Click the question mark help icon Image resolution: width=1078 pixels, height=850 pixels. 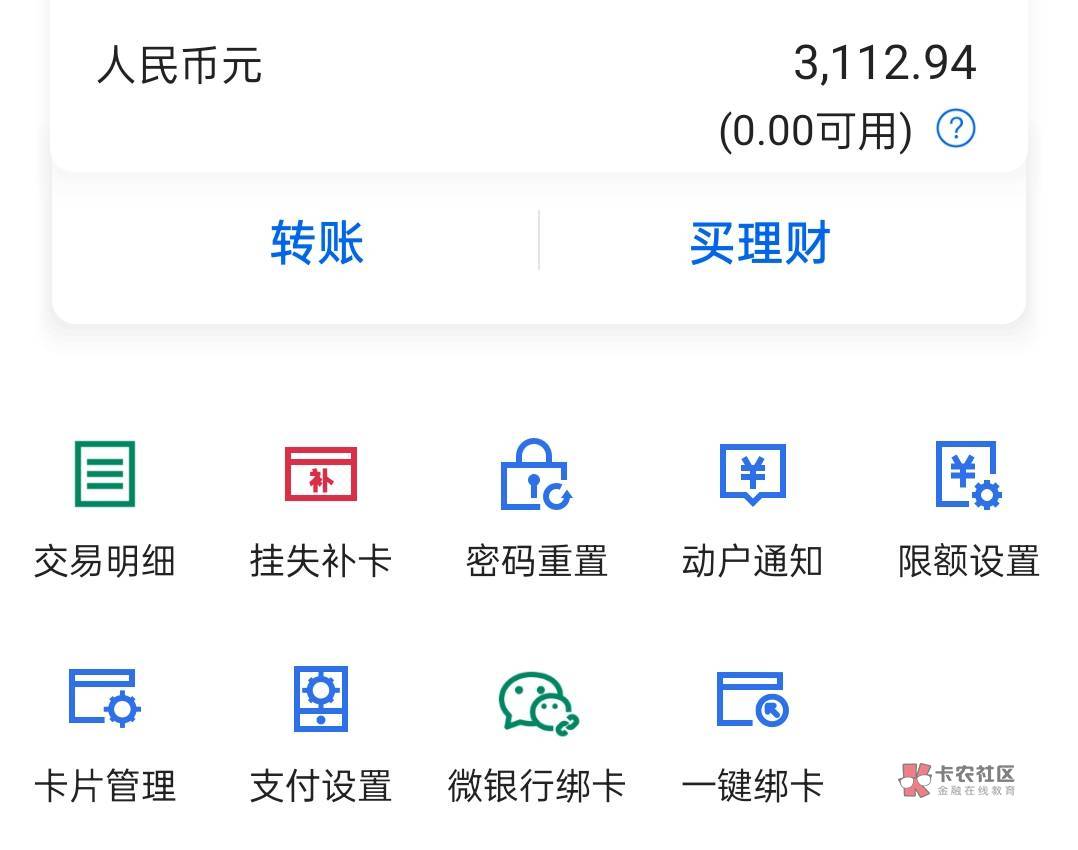[955, 129]
